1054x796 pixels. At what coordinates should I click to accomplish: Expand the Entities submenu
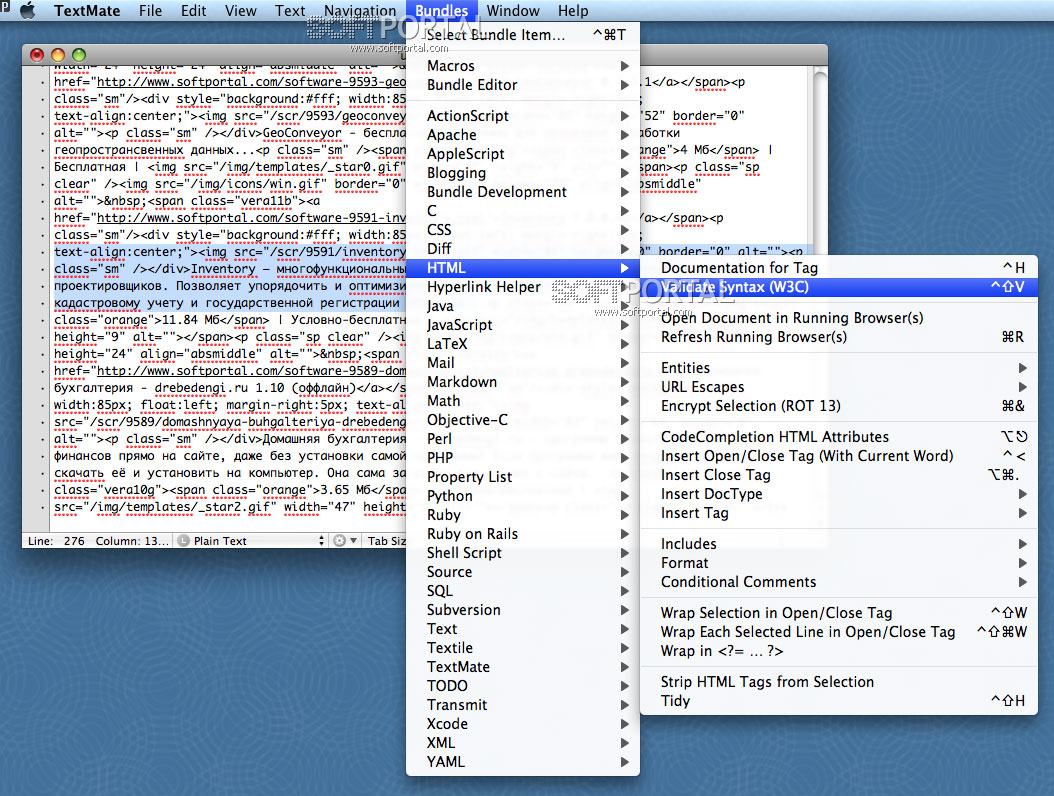pos(839,368)
